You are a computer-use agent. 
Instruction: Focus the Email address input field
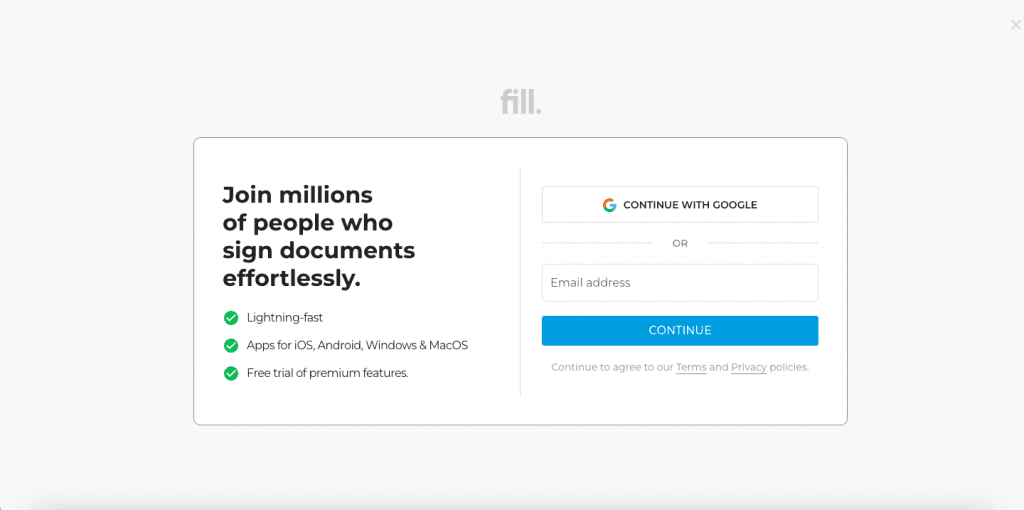pyautogui.click(x=680, y=283)
